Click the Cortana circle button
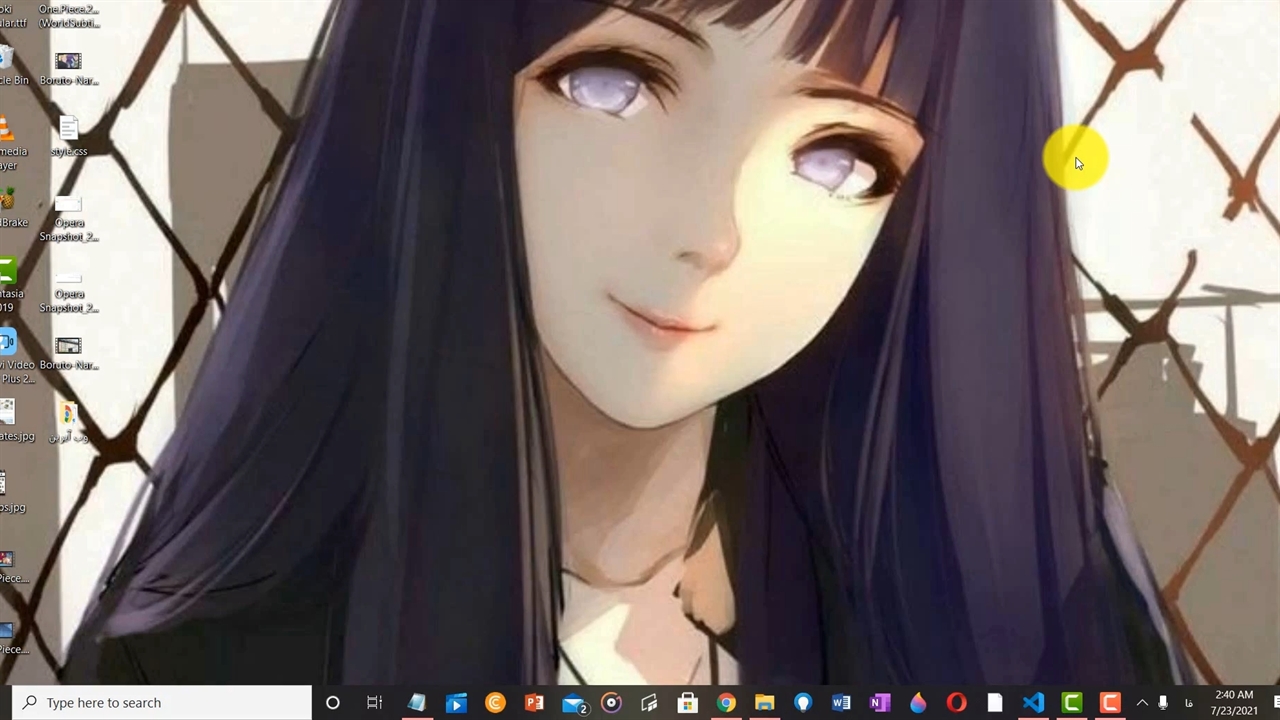Viewport: 1280px width, 720px height. 333,703
